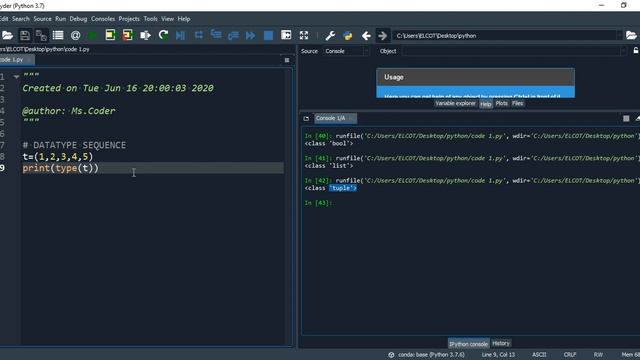This screenshot has height=360, width=640.
Task: Select the Help pane tab
Action: point(485,104)
